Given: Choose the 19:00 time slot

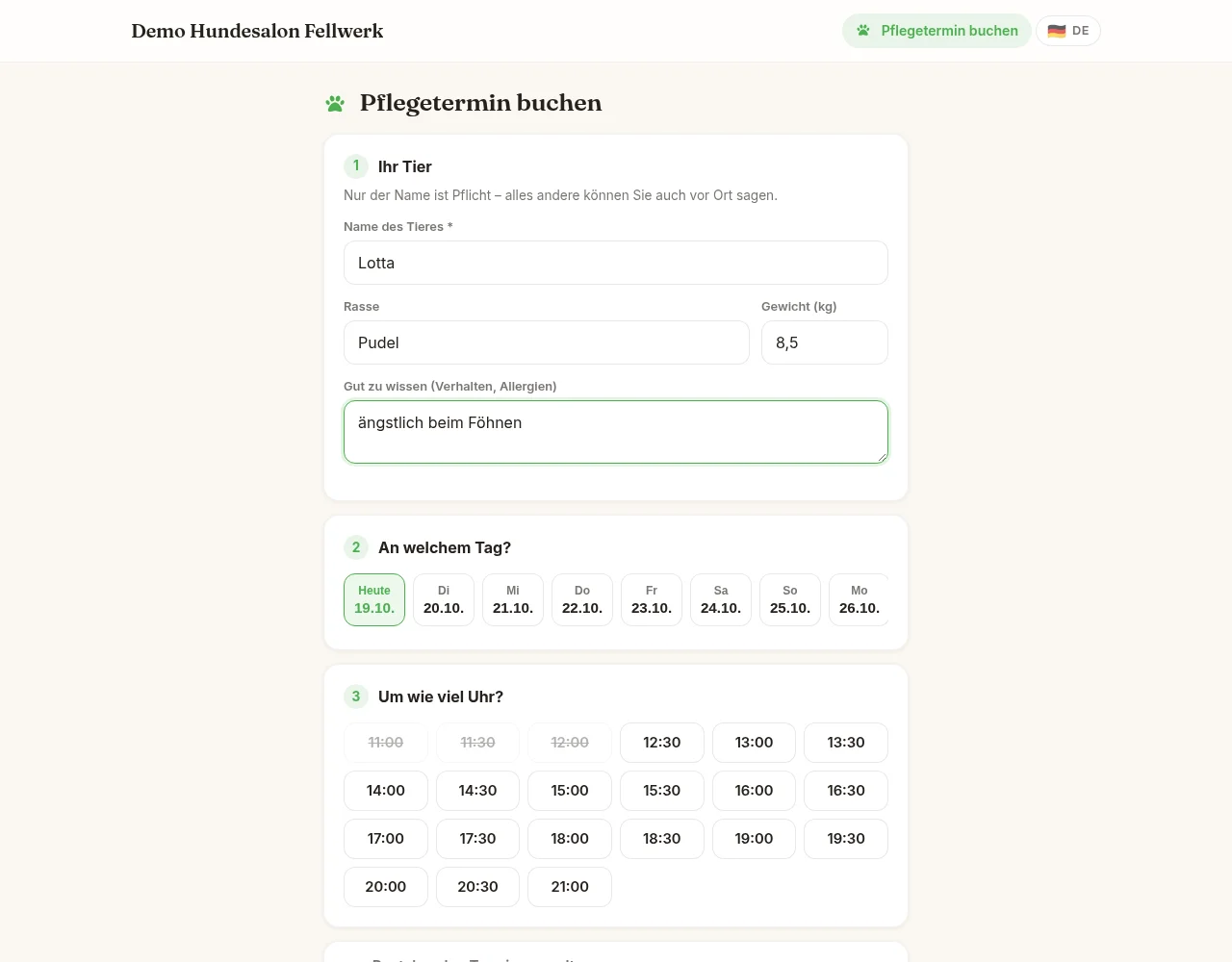Looking at the screenshot, I should coord(755,839).
